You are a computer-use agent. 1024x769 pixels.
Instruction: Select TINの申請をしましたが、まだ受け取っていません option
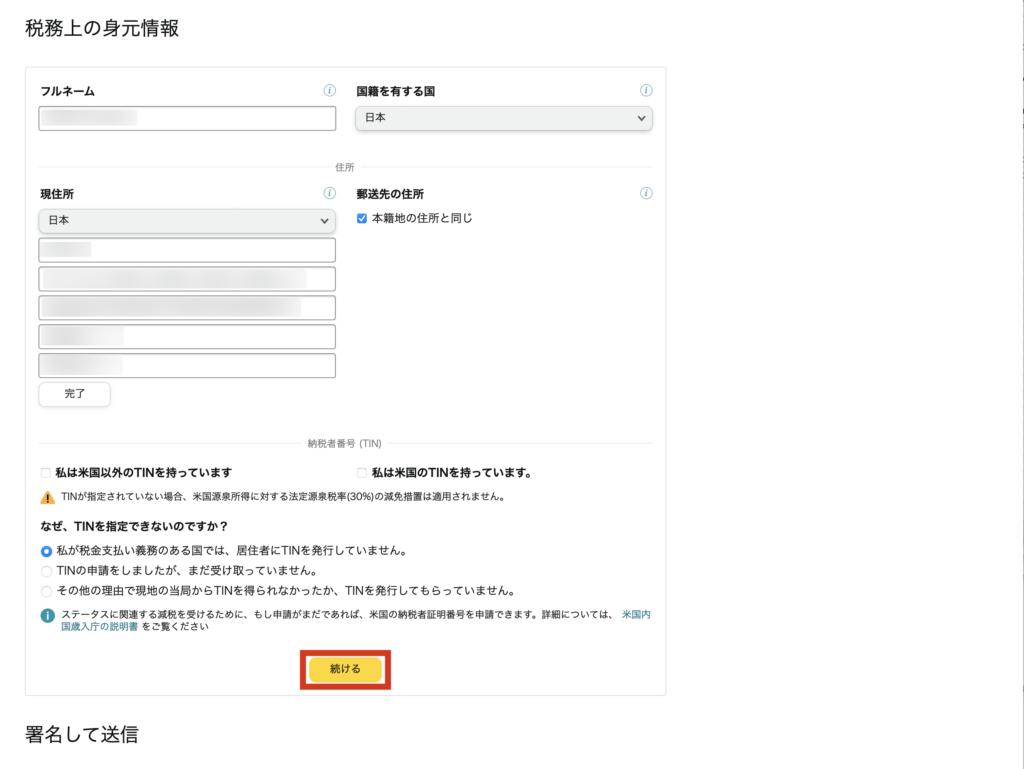[46, 571]
